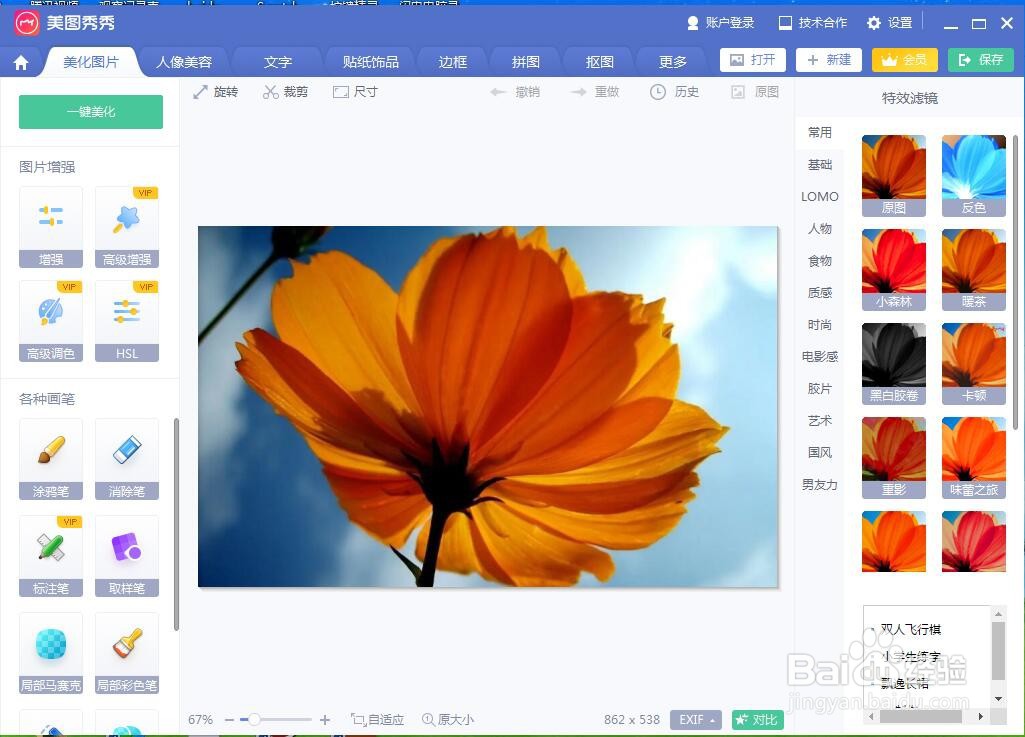Select the 局部彩色笔 local color brush
This screenshot has width=1025, height=737.
(x=127, y=653)
